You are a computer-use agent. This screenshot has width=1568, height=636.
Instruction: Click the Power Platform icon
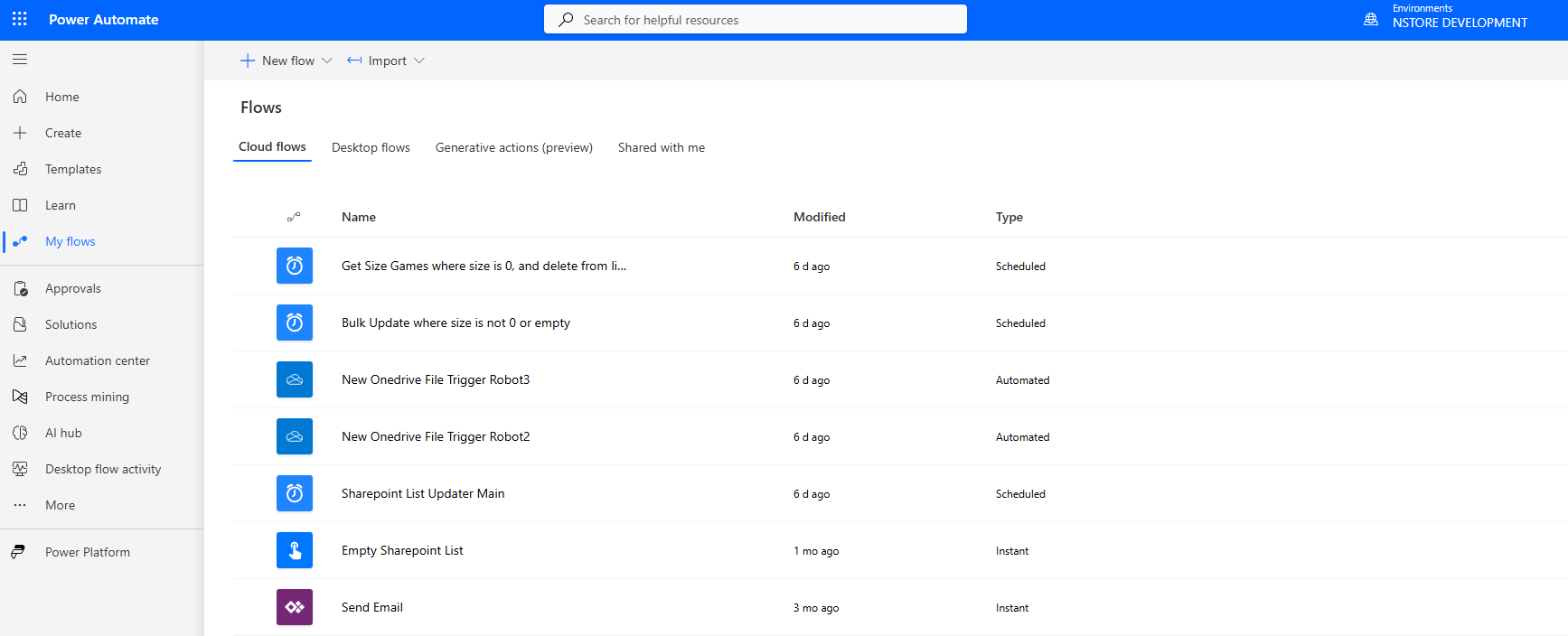[x=20, y=552]
